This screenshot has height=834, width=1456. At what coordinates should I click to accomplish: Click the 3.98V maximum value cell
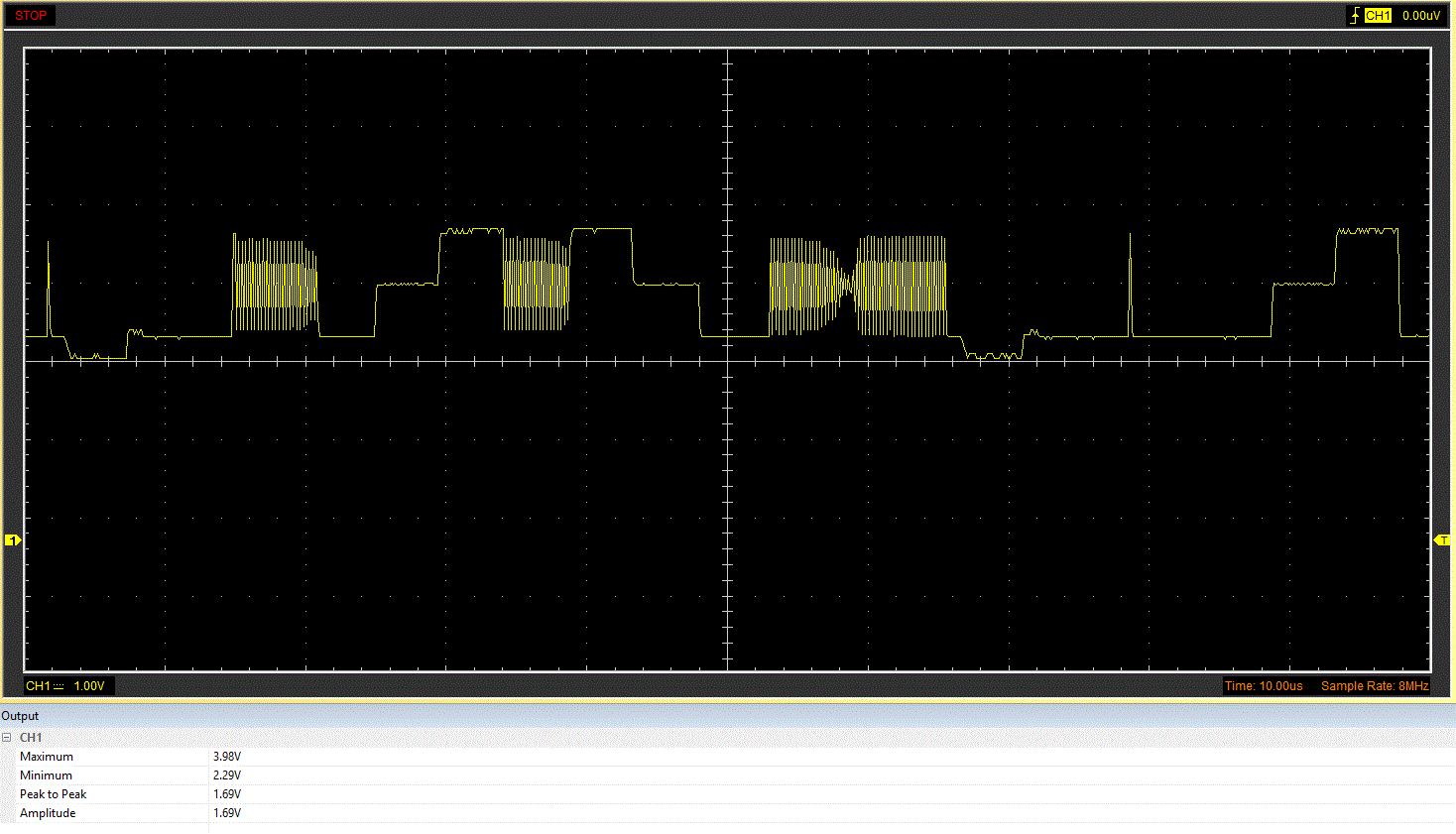pyautogui.click(x=227, y=757)
